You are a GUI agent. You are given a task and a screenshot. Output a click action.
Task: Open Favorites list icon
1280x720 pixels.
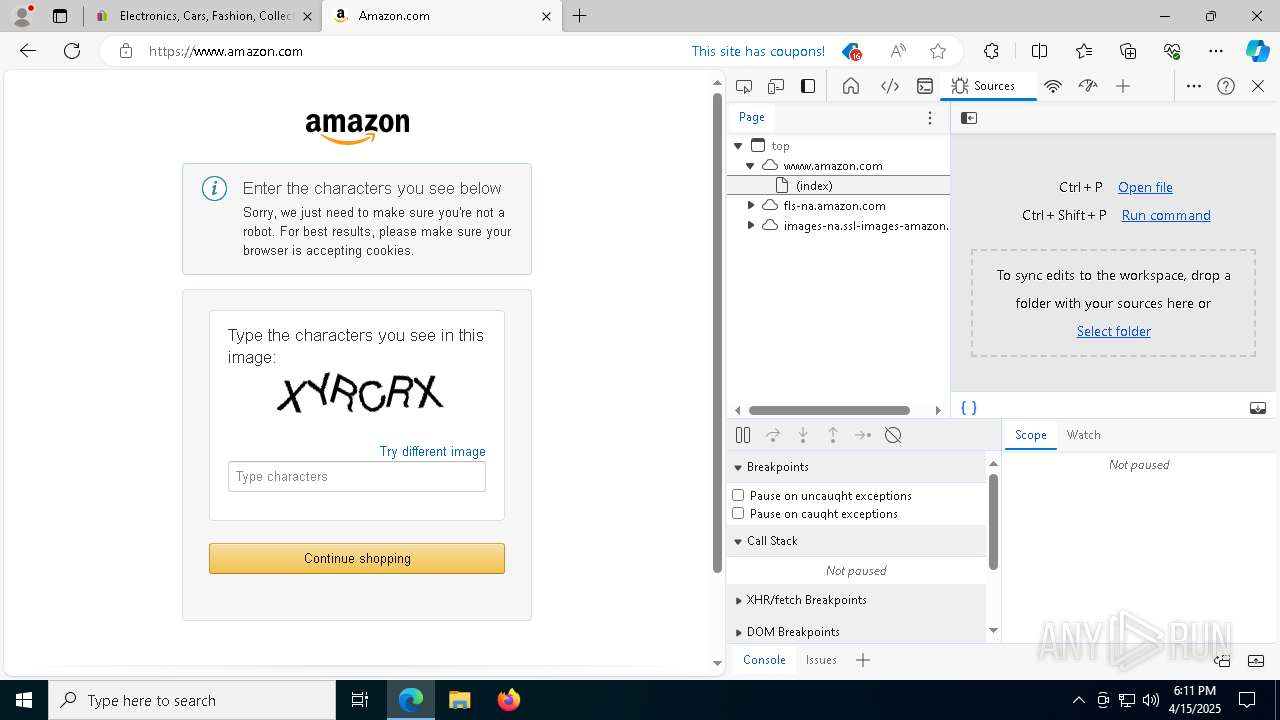[x=1084, y=51]
